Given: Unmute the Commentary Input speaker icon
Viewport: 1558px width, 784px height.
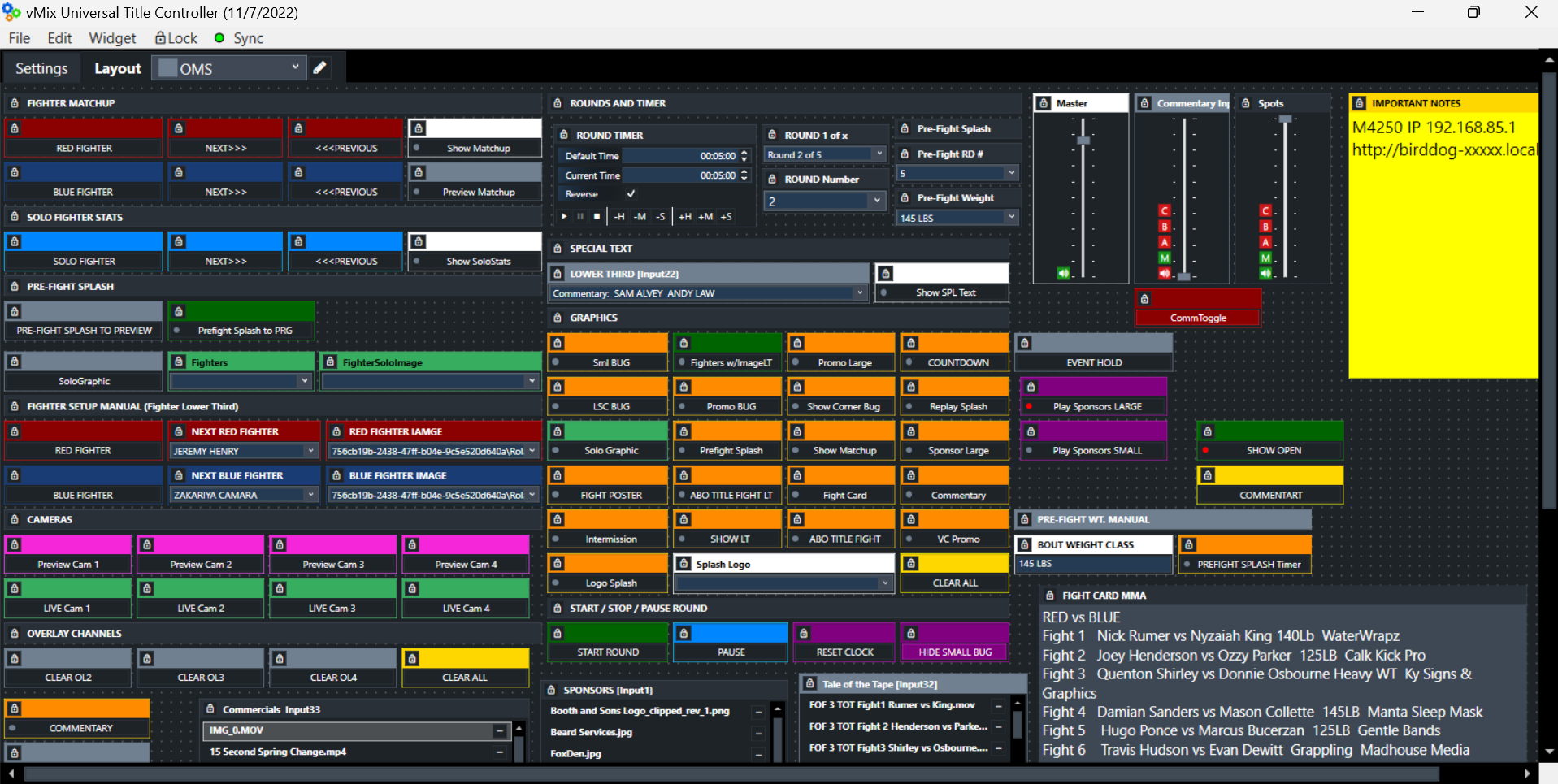Looking at the screenshot, I should pos(1164,274).
